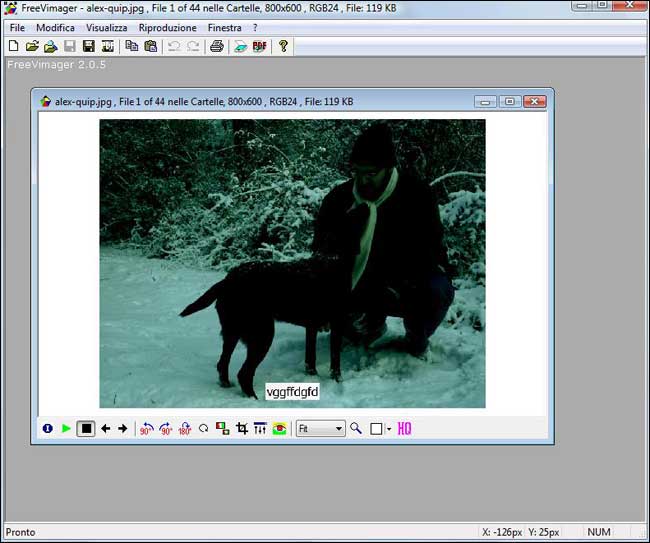This screenshot has height=543, width=650.
Task: Click the New file icon
Action: tap(13, 46)
